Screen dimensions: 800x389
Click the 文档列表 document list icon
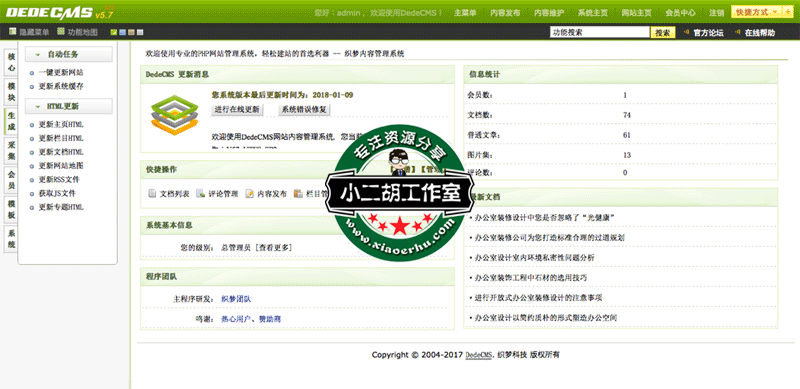(x=152, y=194)
